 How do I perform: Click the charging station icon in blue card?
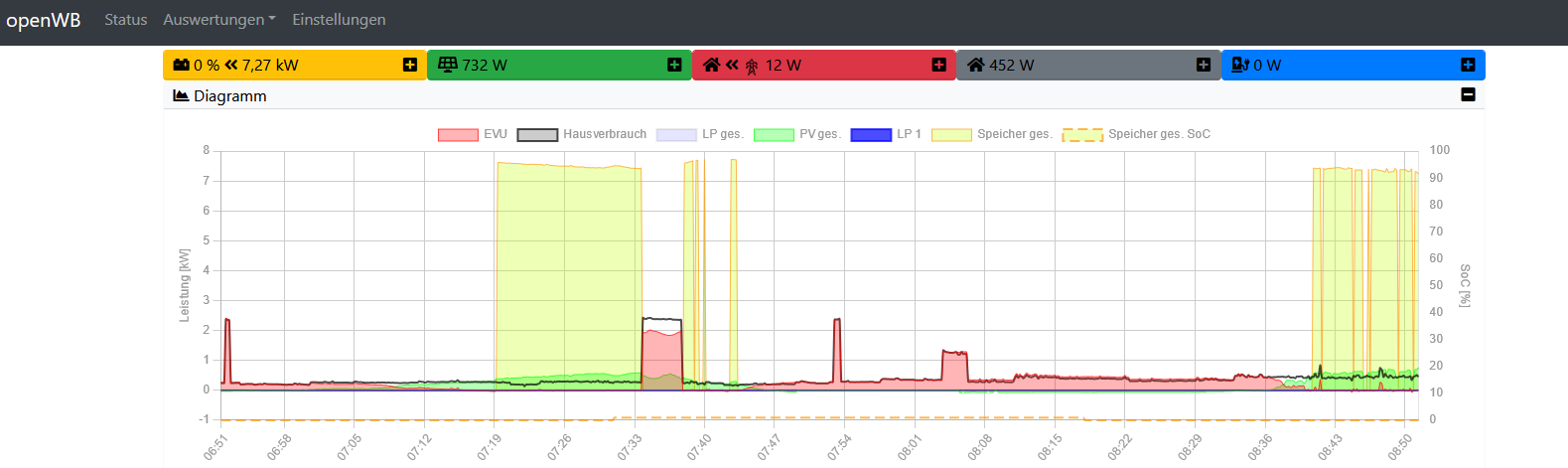point(1240,65)
